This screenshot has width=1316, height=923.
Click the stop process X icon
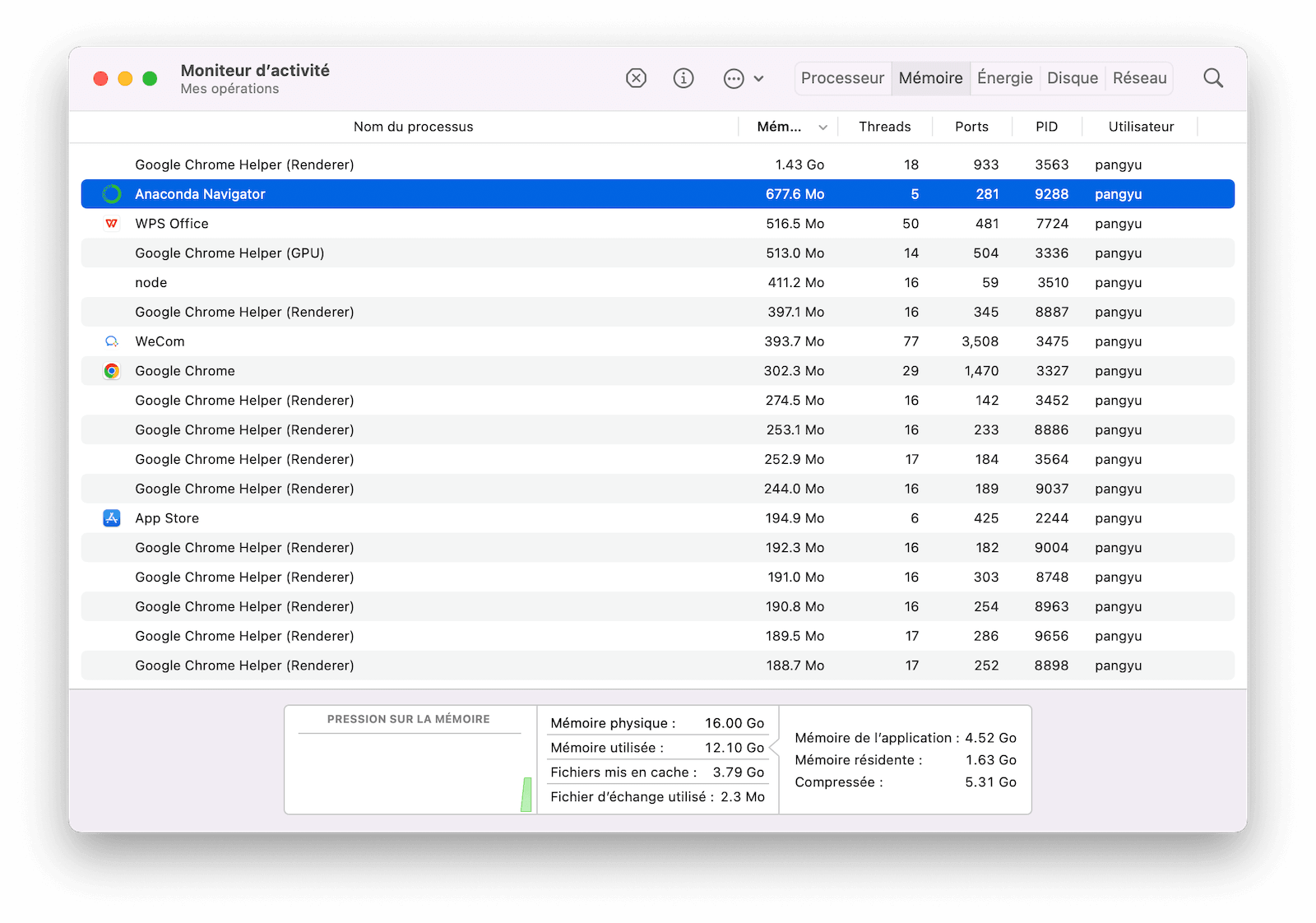(x=636, y=78)
